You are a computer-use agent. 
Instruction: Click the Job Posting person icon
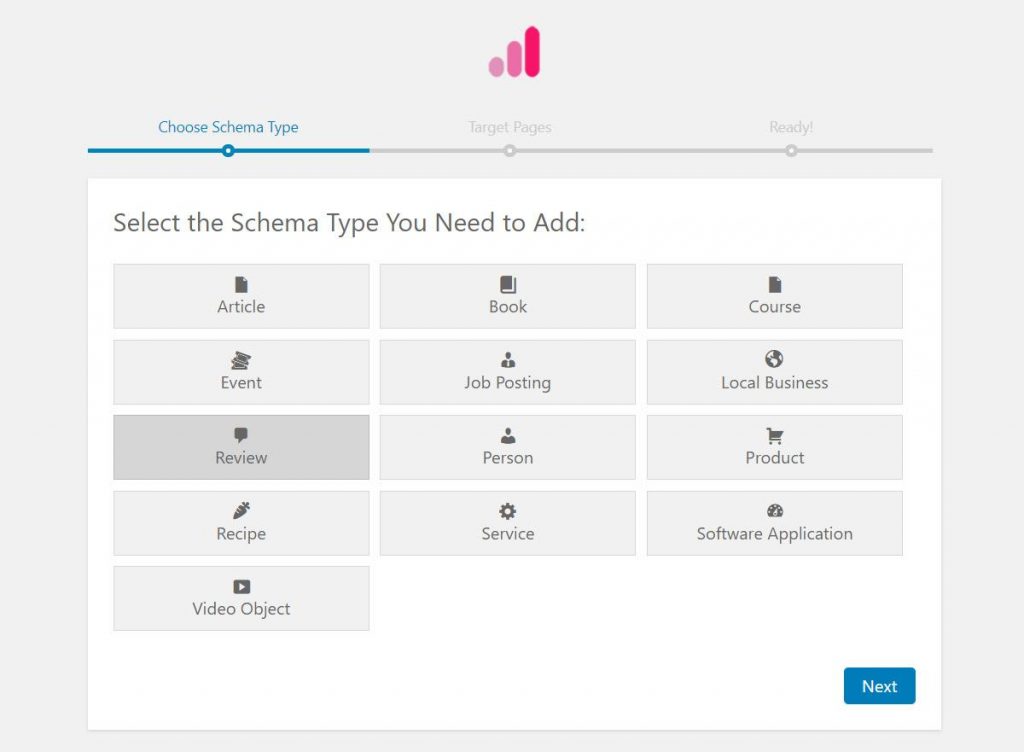pos(507,360)
